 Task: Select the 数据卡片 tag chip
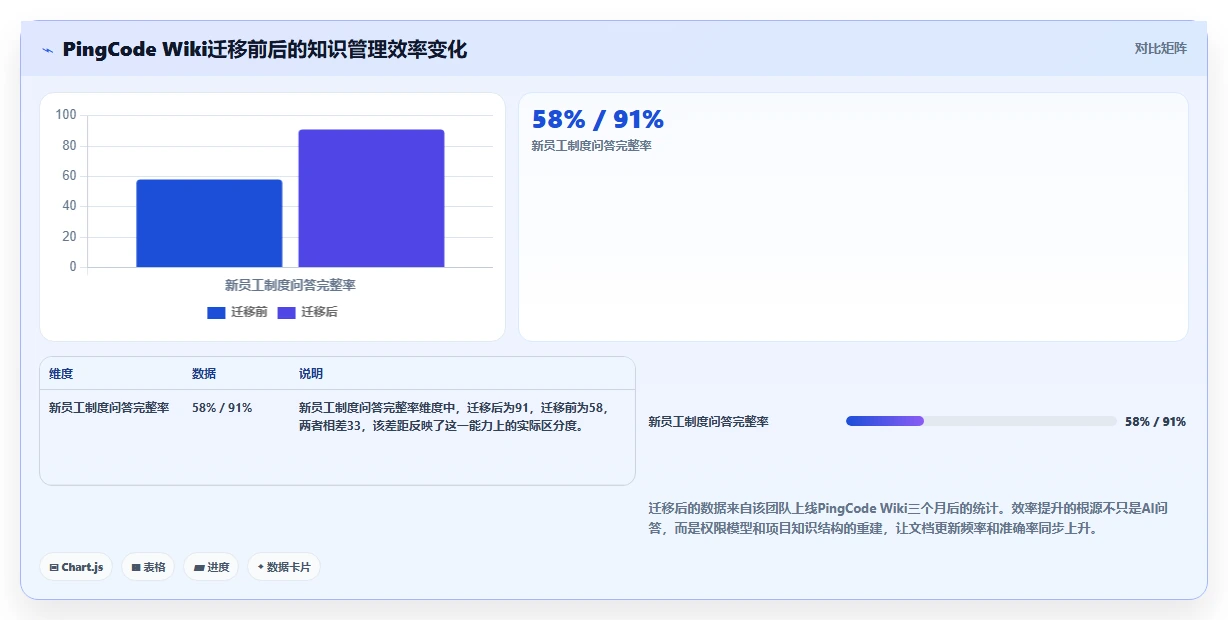pyautogui.click(x=284, y=567)
